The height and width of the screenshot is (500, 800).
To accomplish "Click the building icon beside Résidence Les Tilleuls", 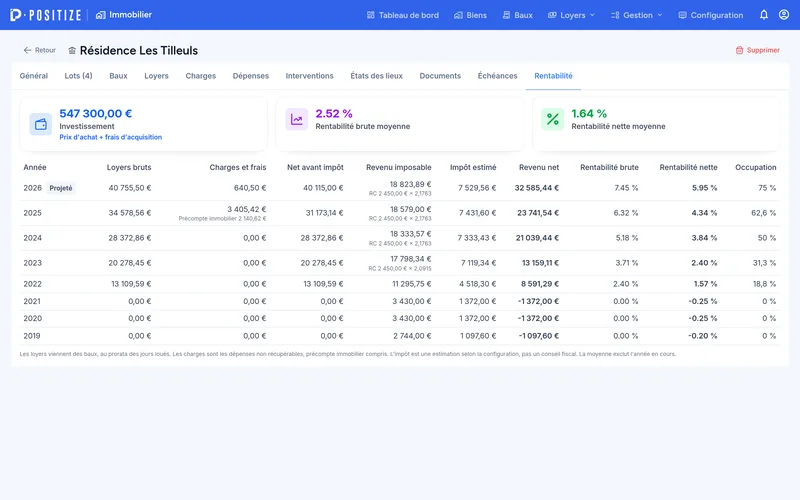I will click(x=72, y=51).
